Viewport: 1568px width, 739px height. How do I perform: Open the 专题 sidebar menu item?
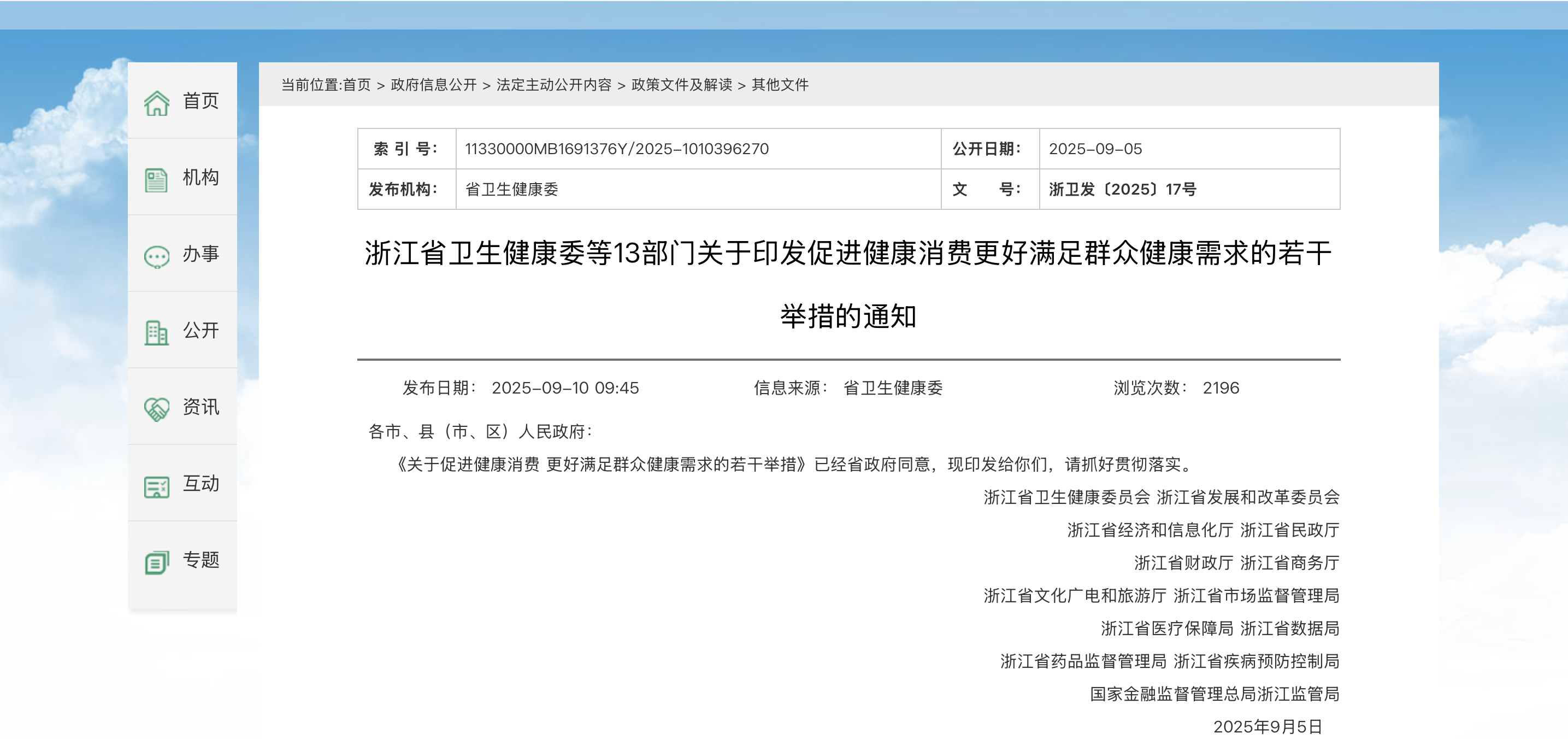point(182,560)
